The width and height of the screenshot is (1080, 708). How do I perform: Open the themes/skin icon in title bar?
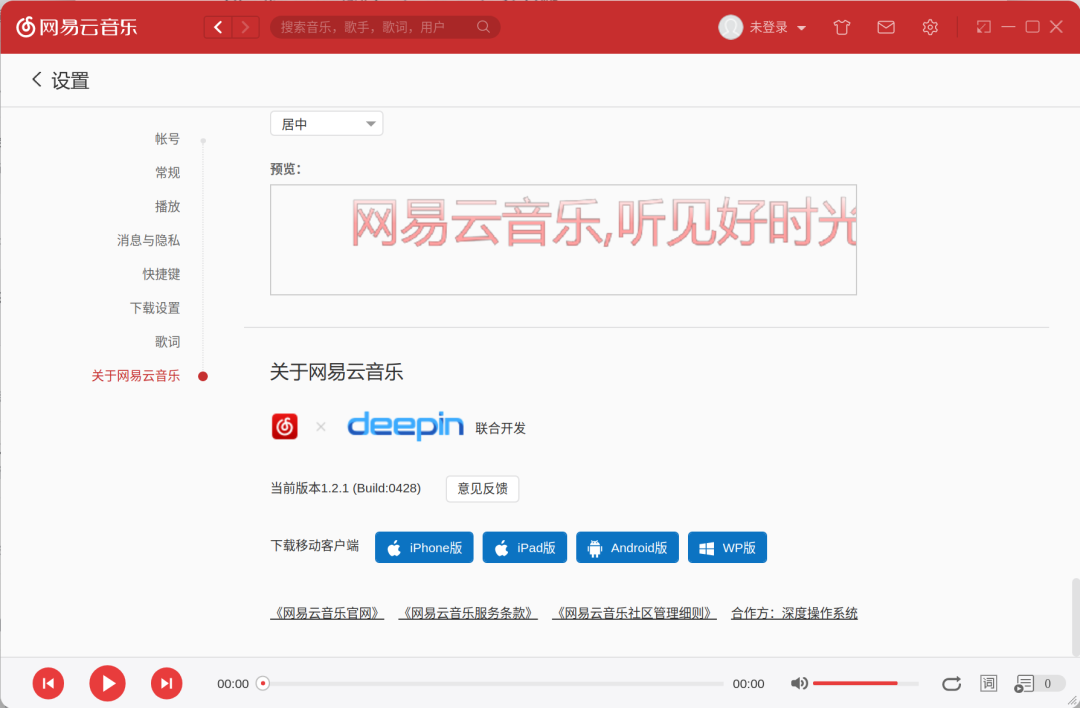click(841, 27)
